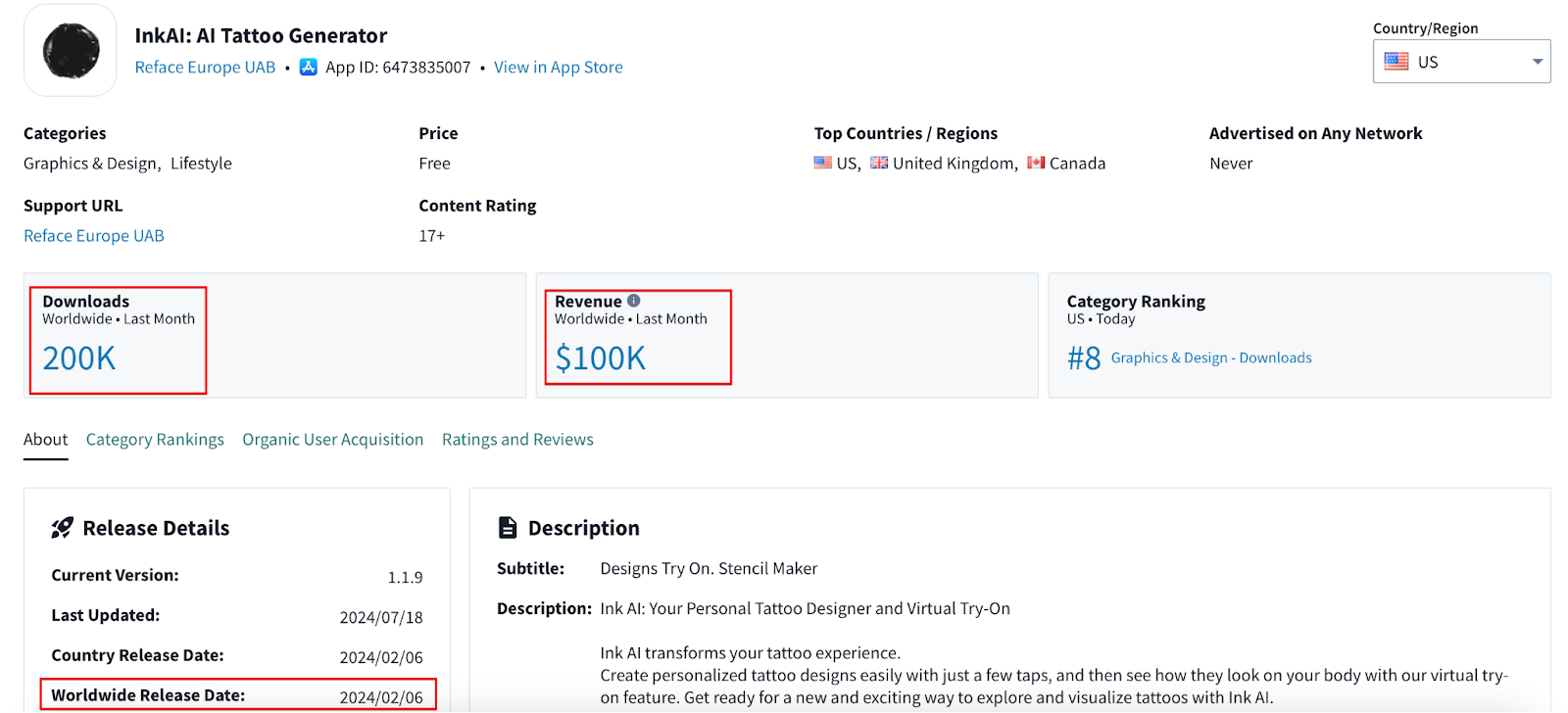
Task: Open Graphics & Design - Downloads ranking link
Action: pyautogui.click(x=1211, y=357)
